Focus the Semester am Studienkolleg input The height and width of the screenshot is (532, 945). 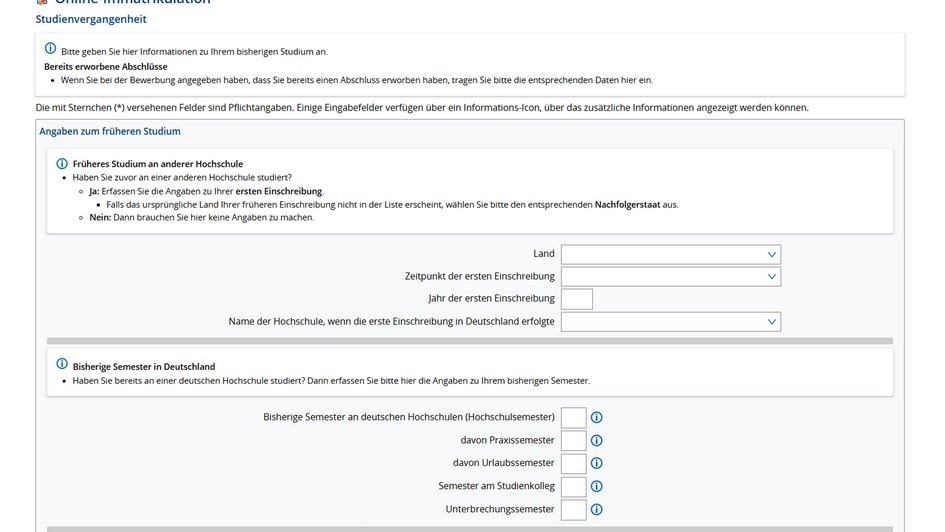[573, 486]
